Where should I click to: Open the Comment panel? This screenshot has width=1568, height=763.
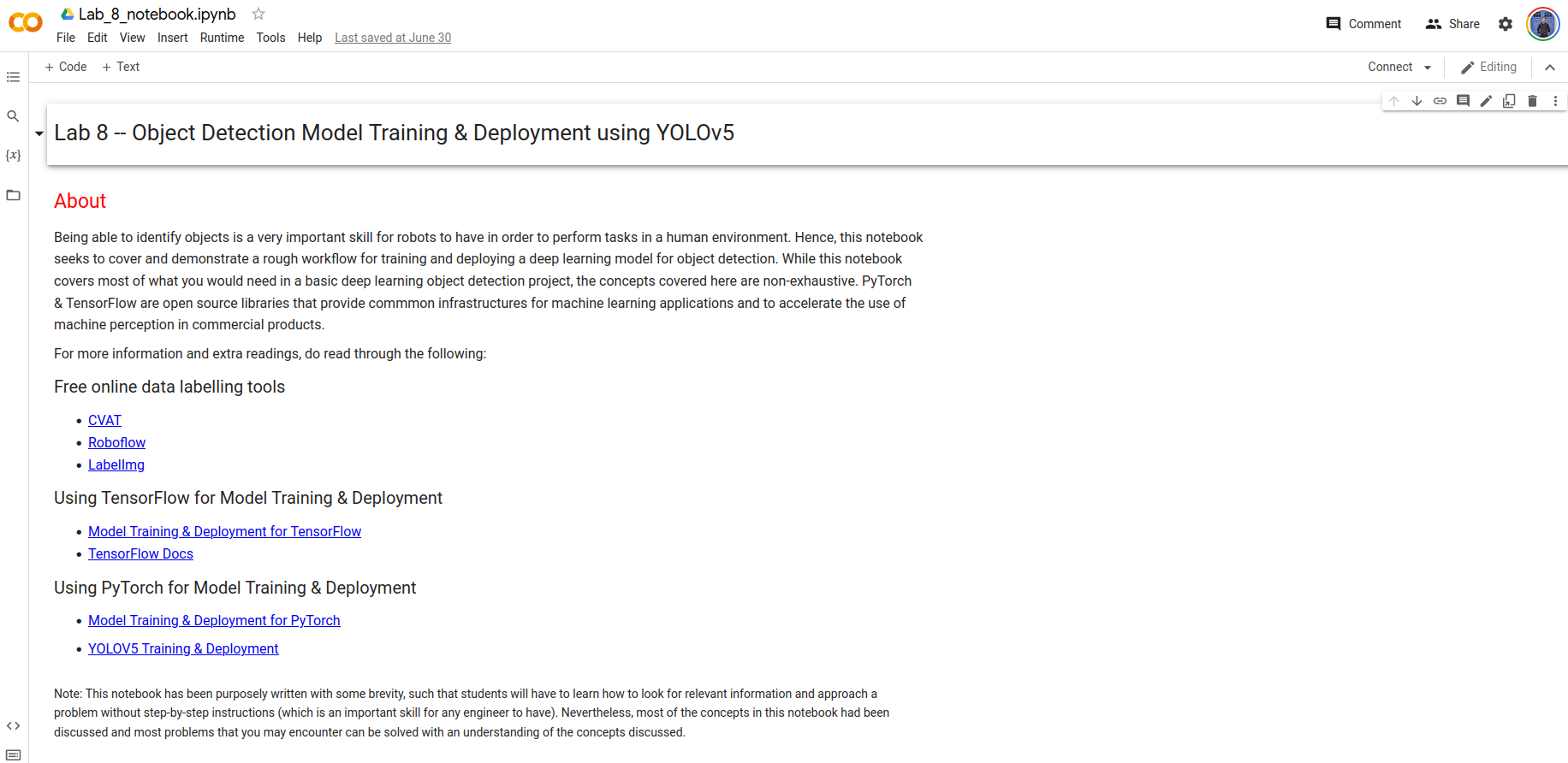[x=1363, y=24]
